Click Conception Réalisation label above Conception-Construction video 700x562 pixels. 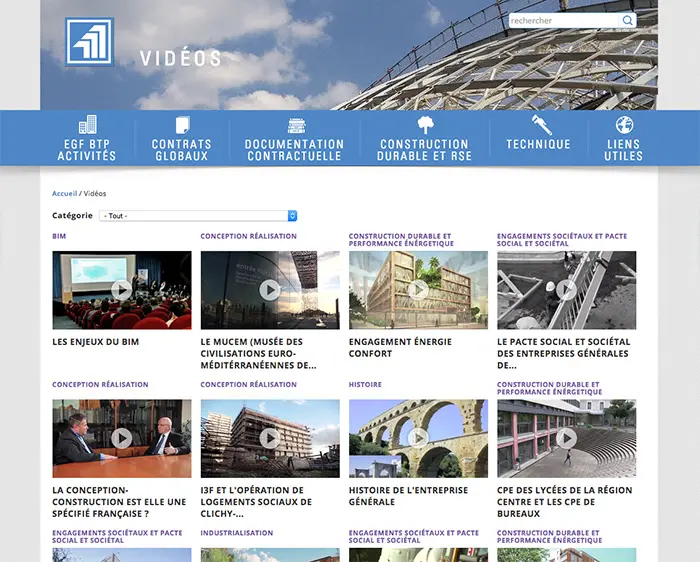(x=100, y=384)
